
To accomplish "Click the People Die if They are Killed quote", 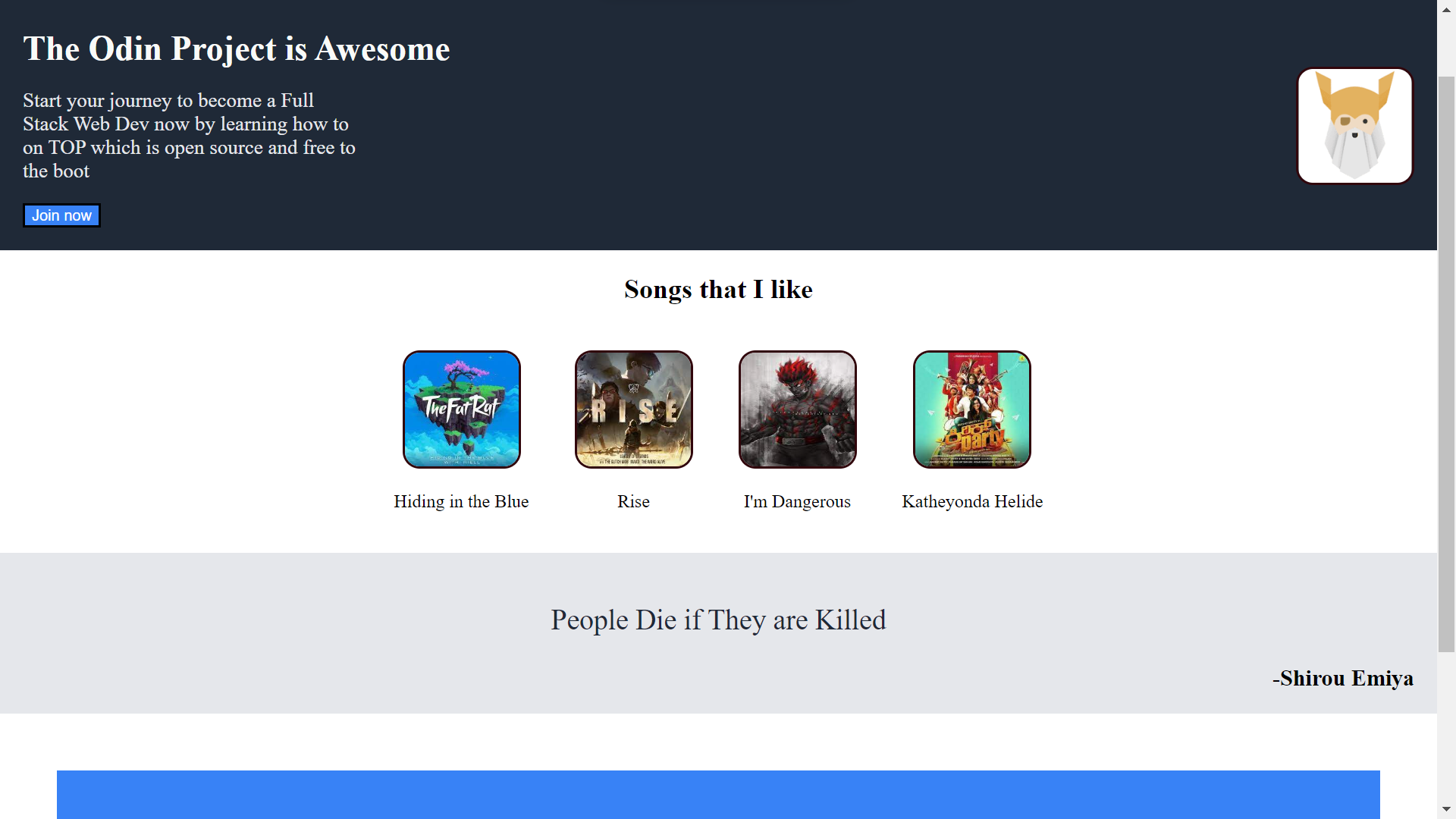I will [718, 620].
